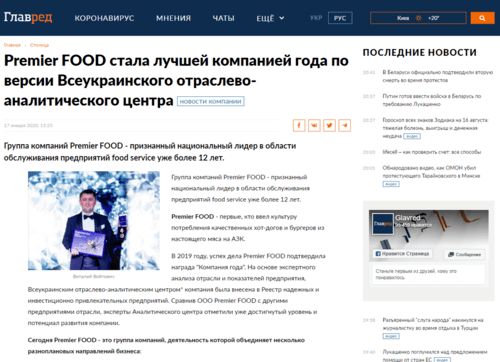This screenshot has height=362, width=500.
Task: Share article on Twitter
Action: [329, 125]
